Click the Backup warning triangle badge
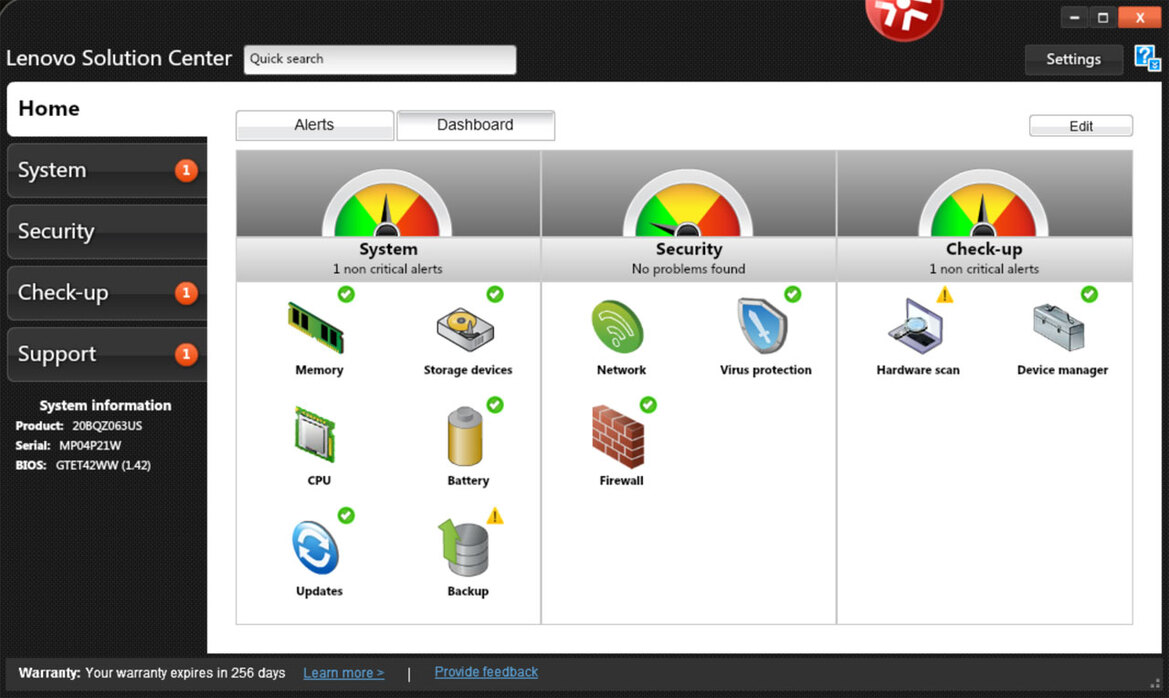The image size is (1169, 698). point(495,515)
